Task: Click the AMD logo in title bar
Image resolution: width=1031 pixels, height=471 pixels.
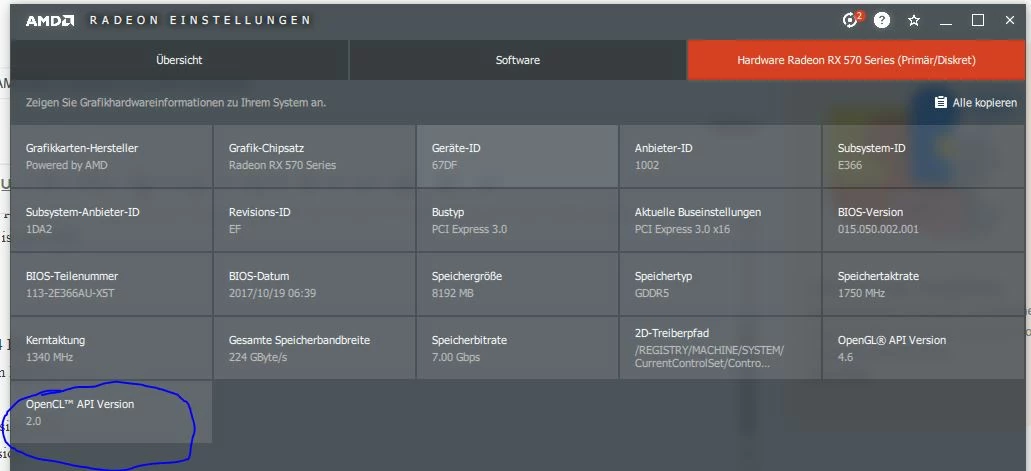Action: (x=50, y=20)
